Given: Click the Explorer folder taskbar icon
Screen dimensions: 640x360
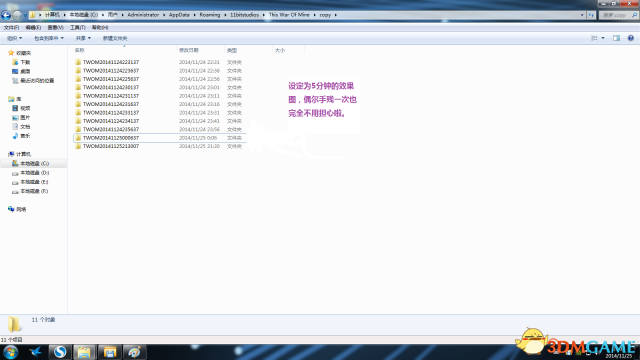Looking at the screenshot, I should click(84, 352).
